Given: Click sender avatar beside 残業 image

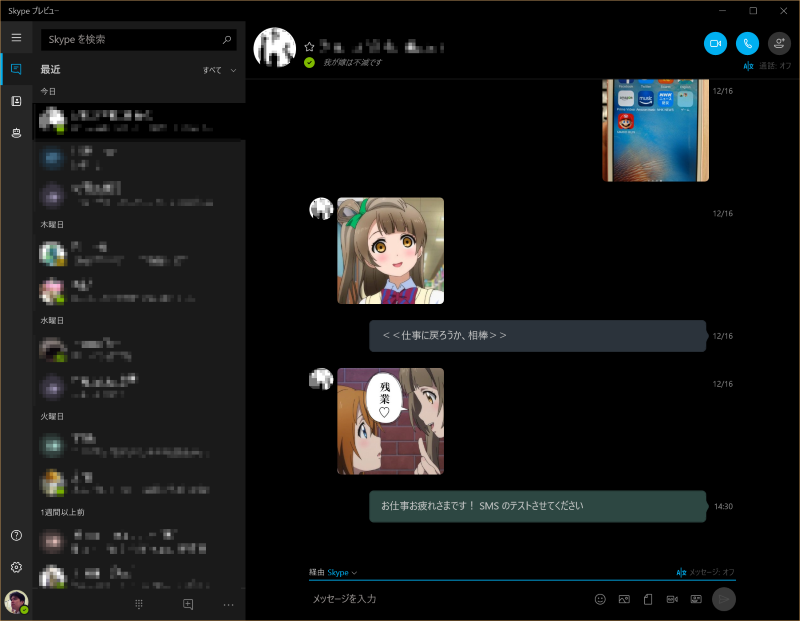Looking at the screenshot, I should click(x=321, y=379).
